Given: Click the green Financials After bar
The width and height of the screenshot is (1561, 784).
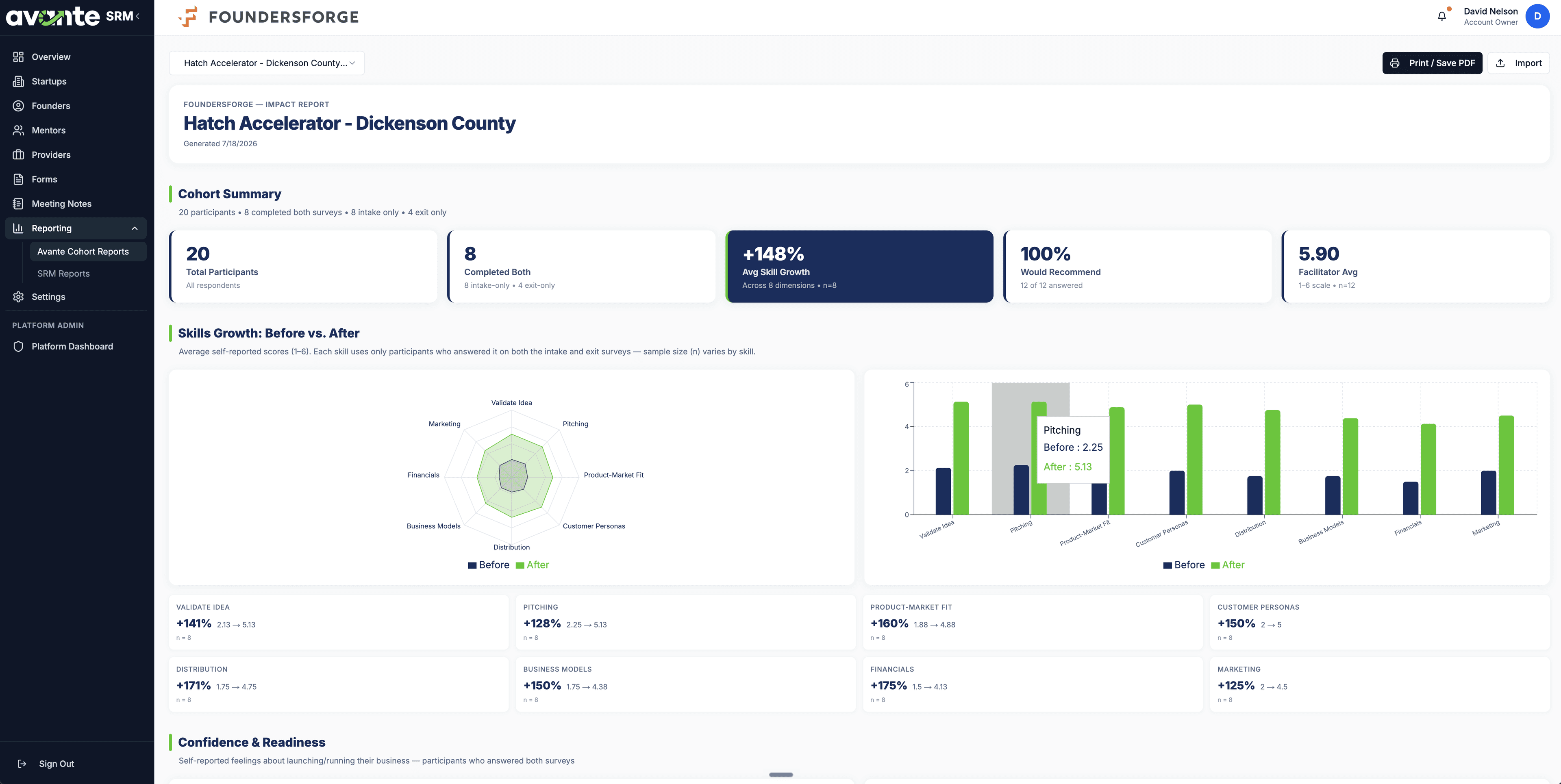Looking at the screenshot, I should click(1428, 469).
